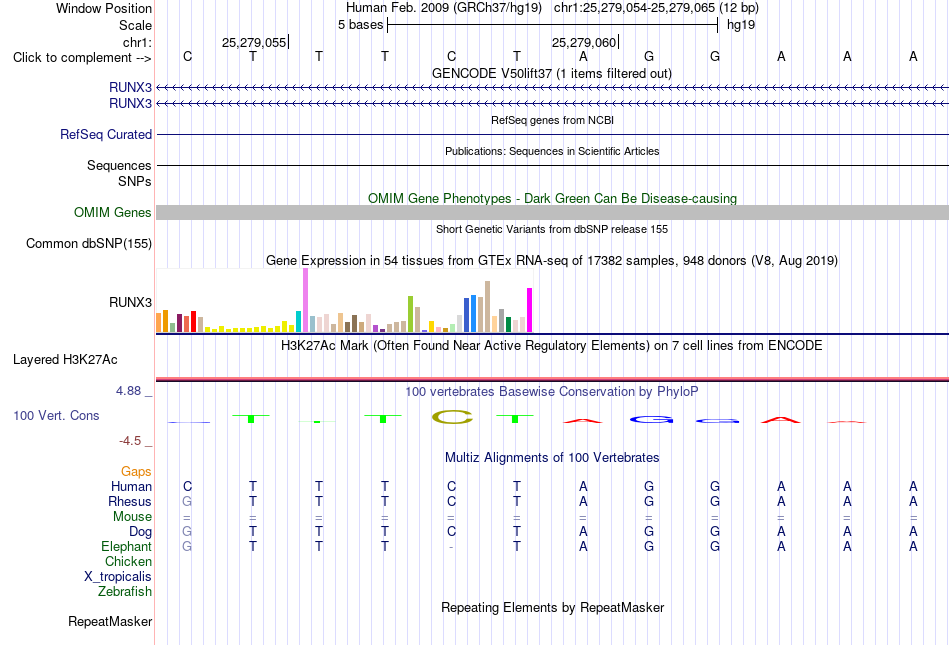Select upper RUNX3 transcript label in GENCODE track
This screenshot has width=950, height=645.
click(130, 87)
